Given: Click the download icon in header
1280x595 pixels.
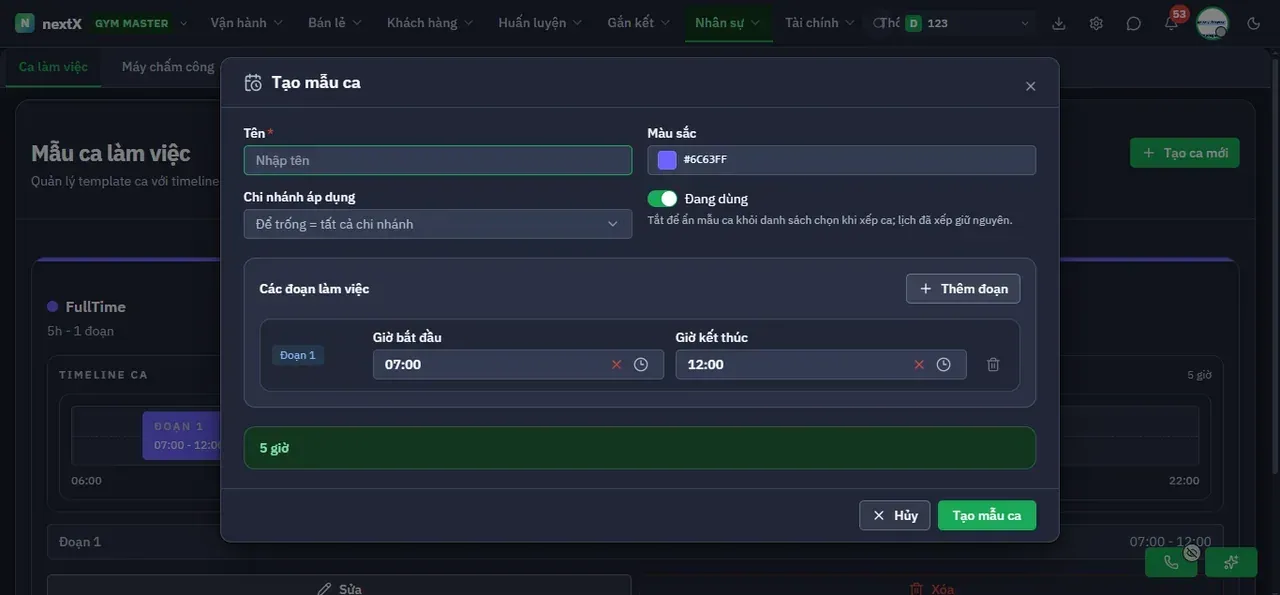Looking at the screenshot, I should pyautogui.click(x=1059, y=23).
